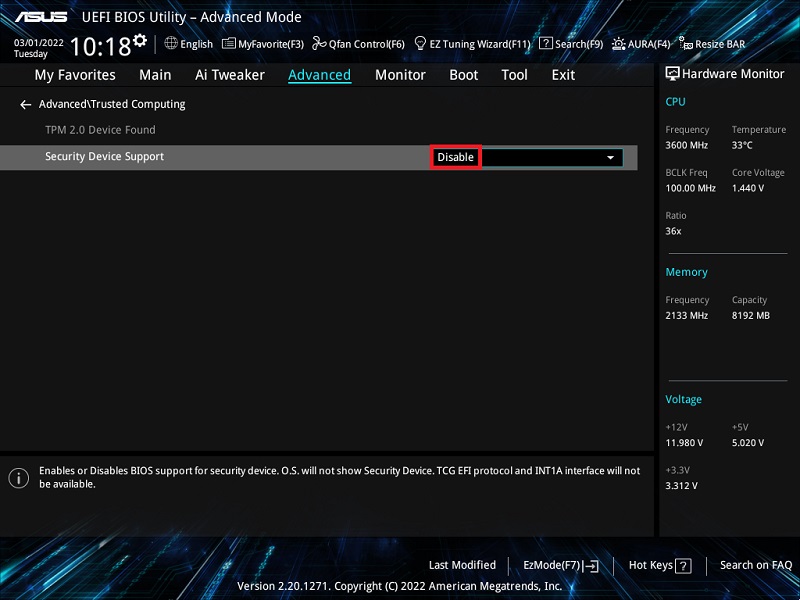Click the 03/01/2022 date text

point(38,43)
